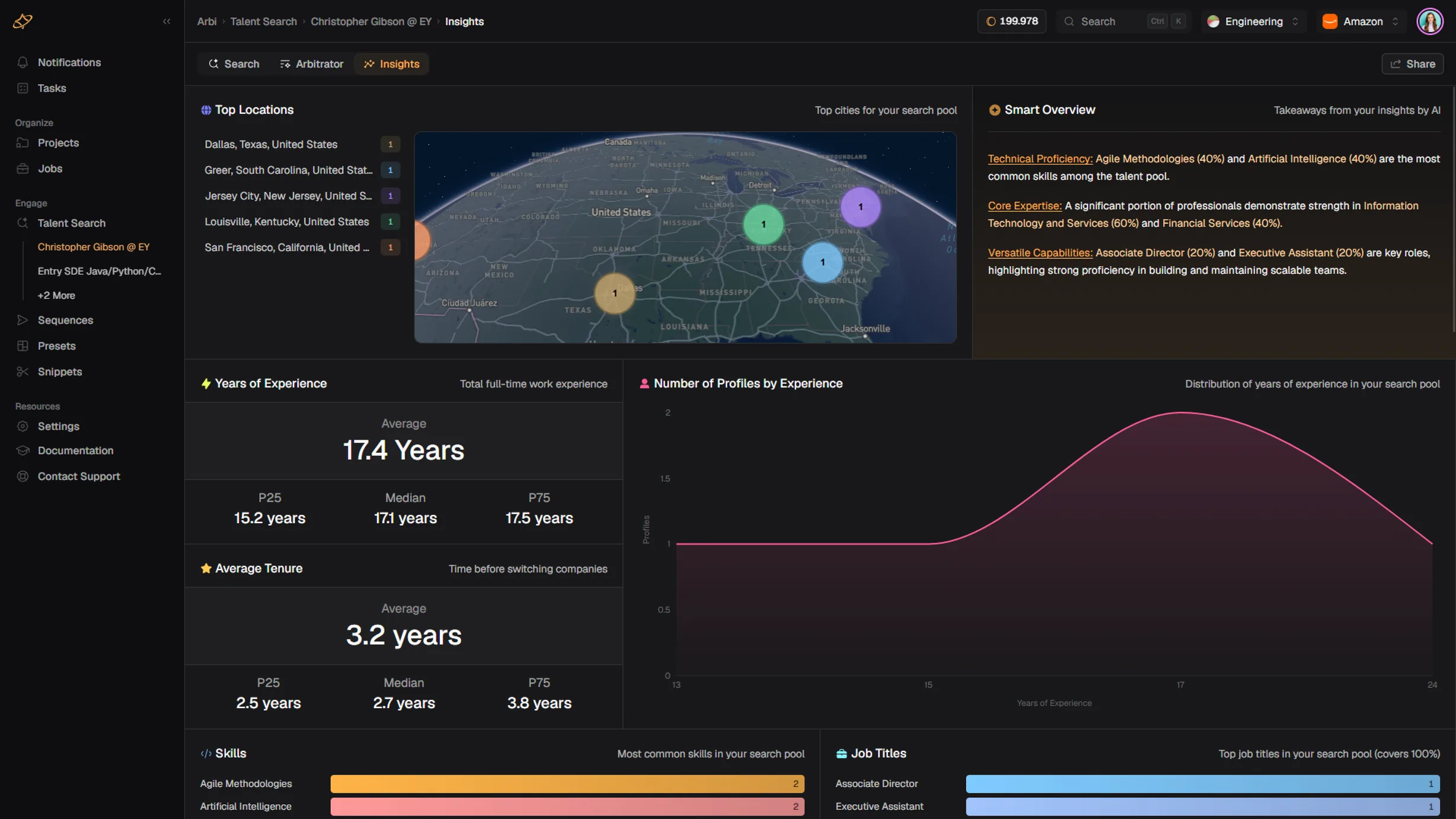Open Snippets in the sidebar
Image resolution: width=1456 pixels, height=819 pixels.
coord(59,372)
